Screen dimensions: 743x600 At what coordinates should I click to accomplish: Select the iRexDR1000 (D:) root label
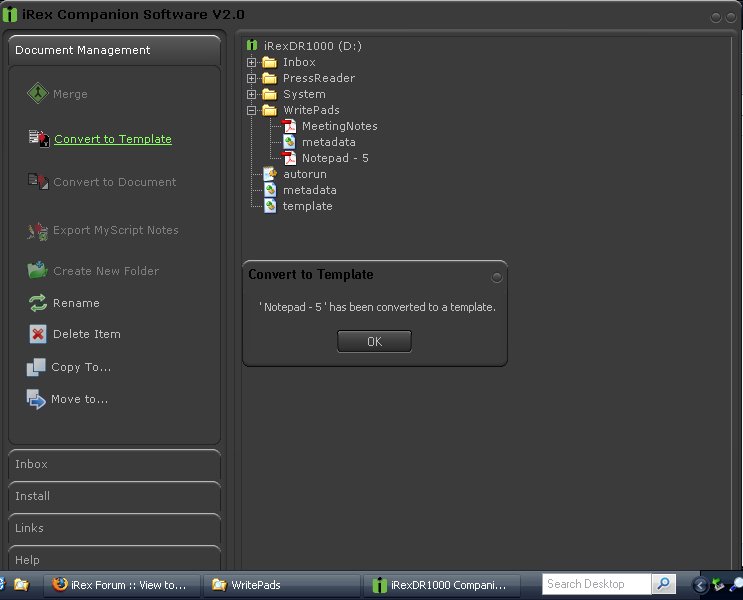(313, 46)
